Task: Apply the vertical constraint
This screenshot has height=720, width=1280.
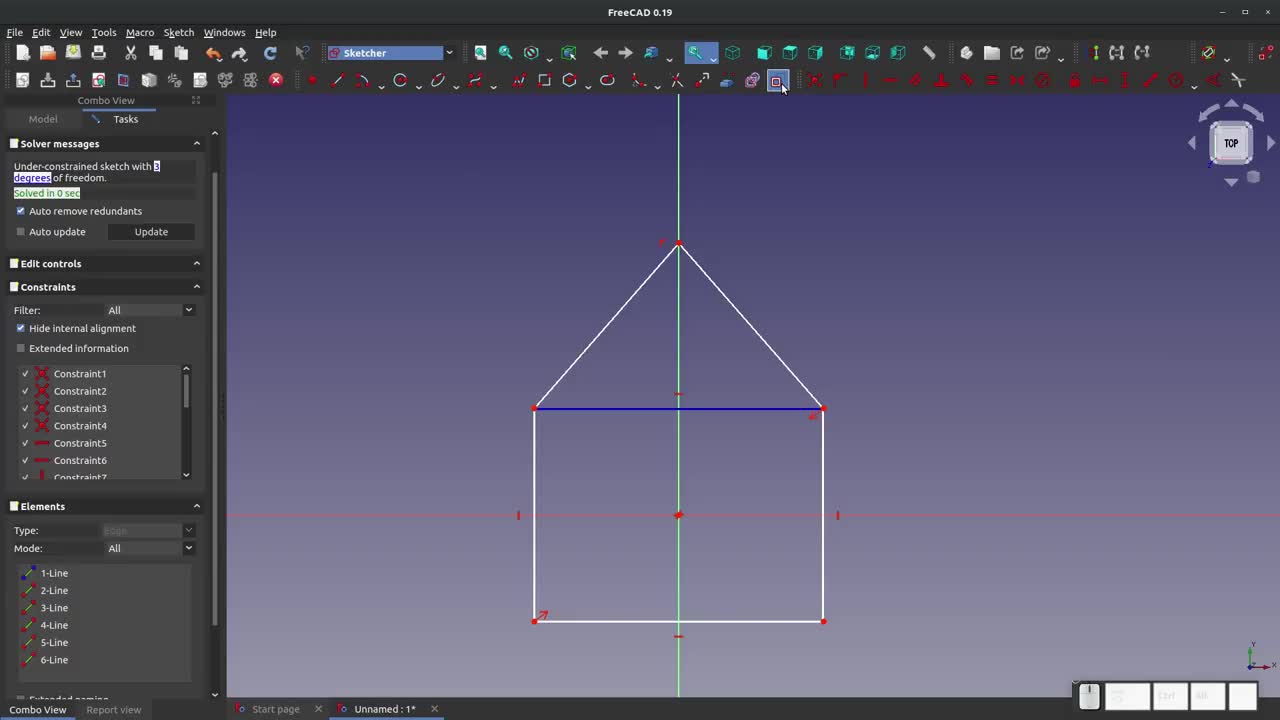Action: (x=865, y=80)
